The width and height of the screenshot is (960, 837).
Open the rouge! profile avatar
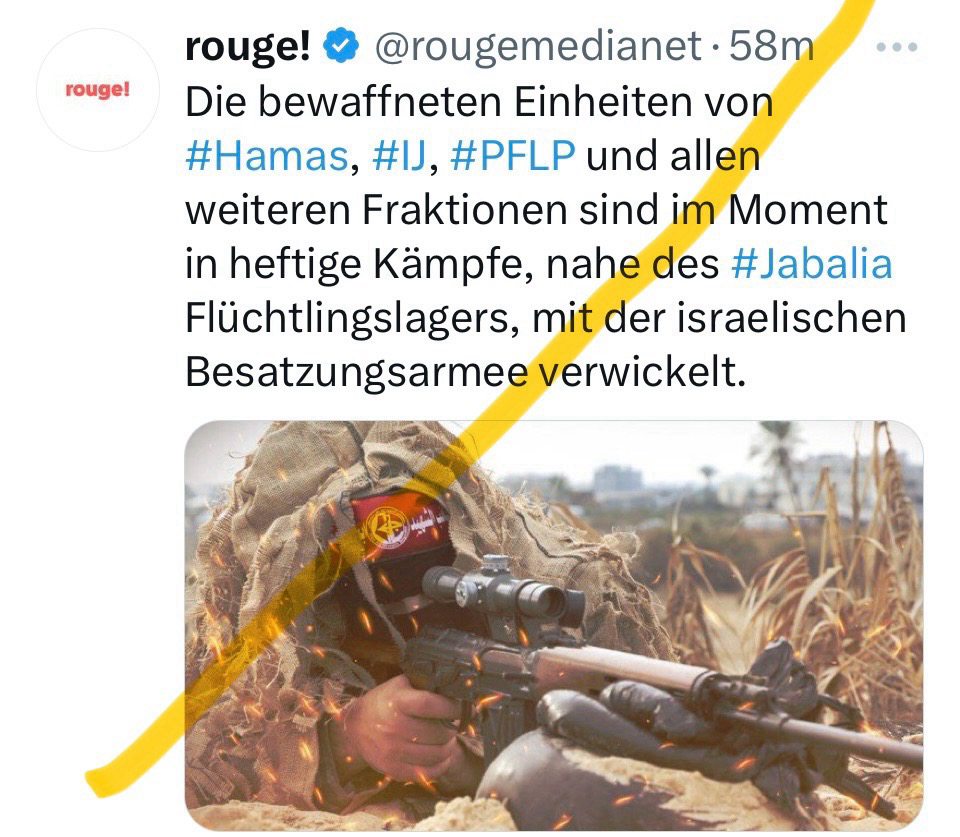click(98, 90)
